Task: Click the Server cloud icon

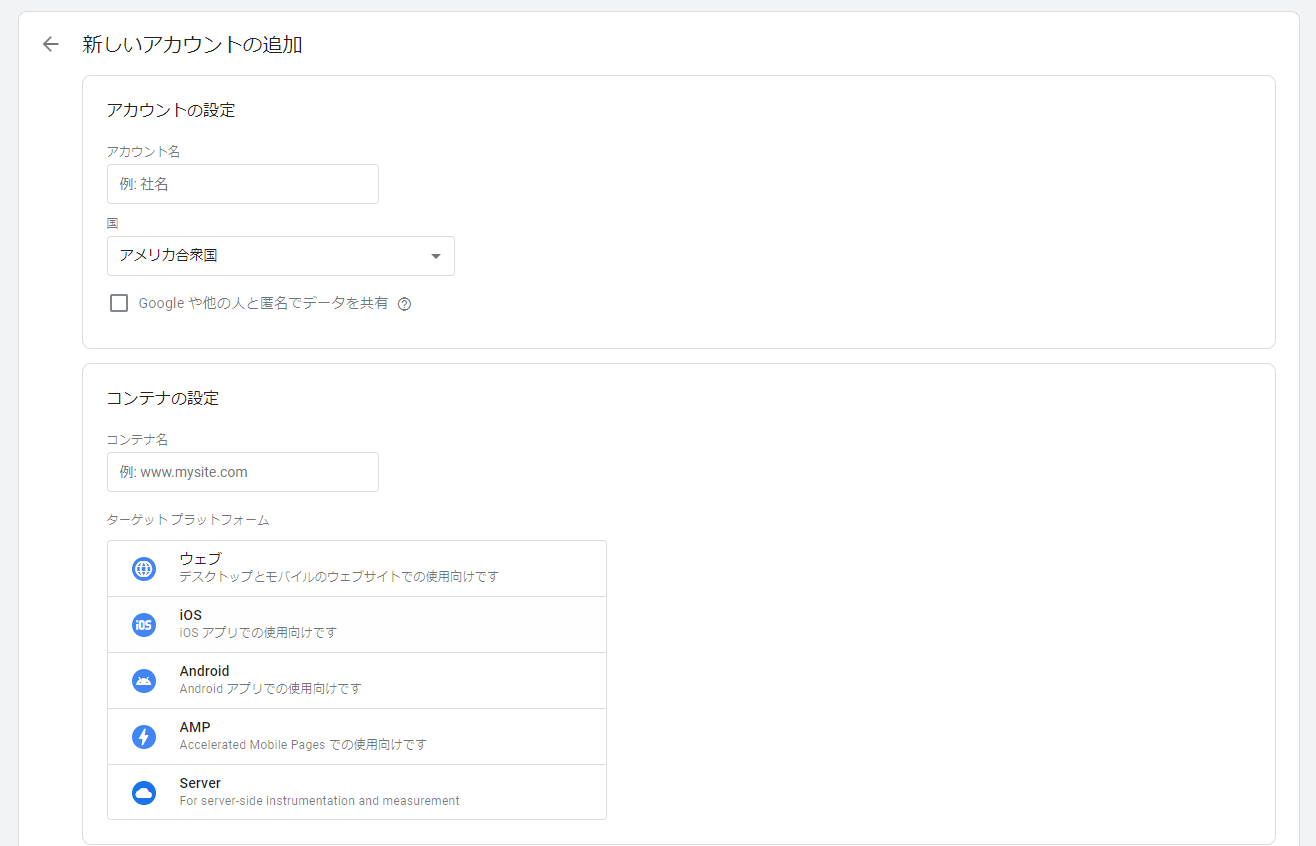Action: point(144,793)
